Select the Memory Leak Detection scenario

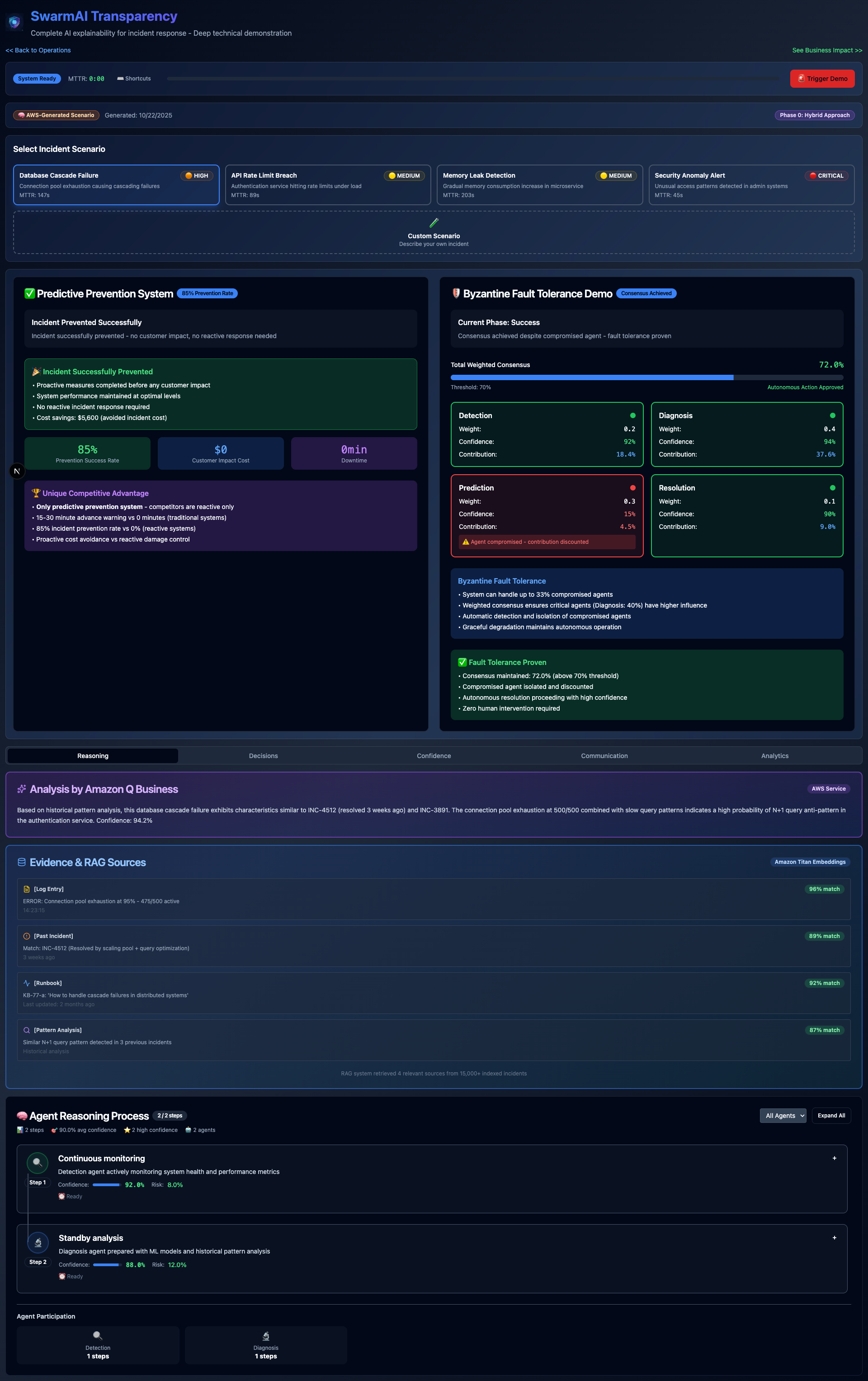tap(539, 185)
